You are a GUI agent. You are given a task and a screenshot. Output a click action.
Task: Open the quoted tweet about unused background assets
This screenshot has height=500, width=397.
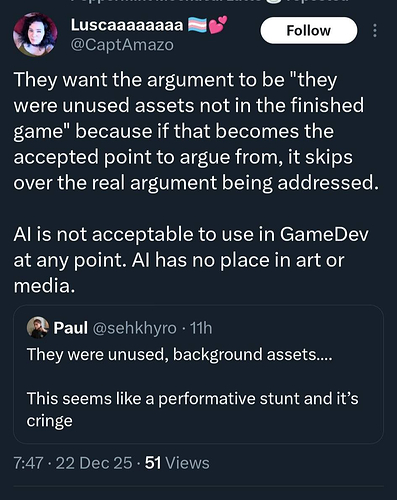point(198,374)
